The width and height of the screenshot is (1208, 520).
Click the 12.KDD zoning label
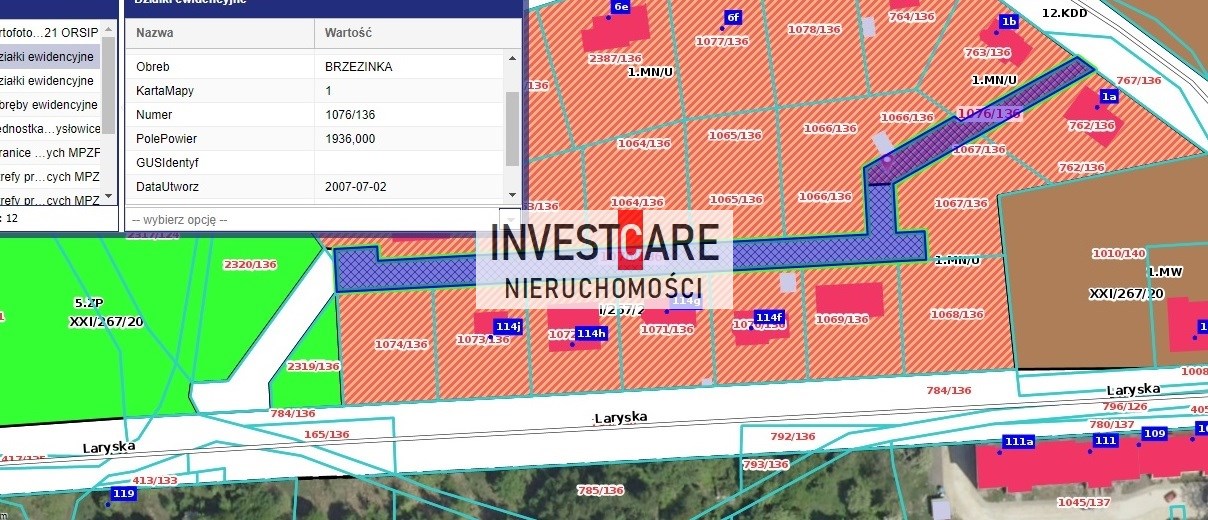(x=1064, y=13)
